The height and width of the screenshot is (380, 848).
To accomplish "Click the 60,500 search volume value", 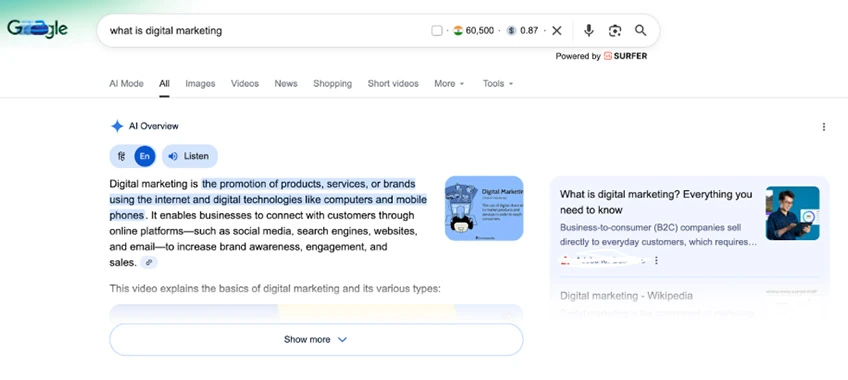I will [x=480, y=30].
